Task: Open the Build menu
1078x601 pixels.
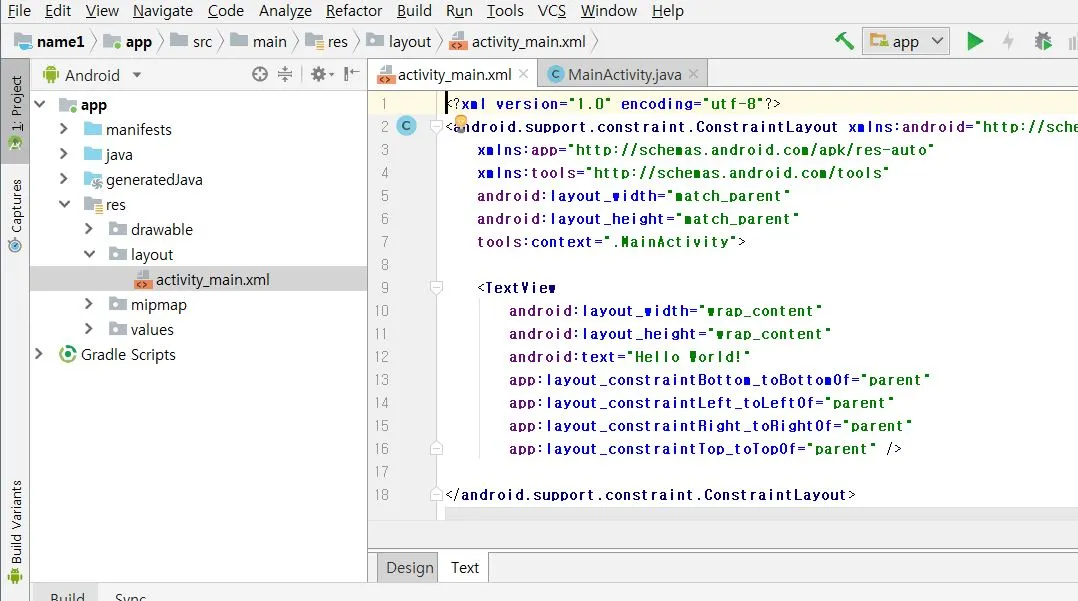Action: point(415,11)
